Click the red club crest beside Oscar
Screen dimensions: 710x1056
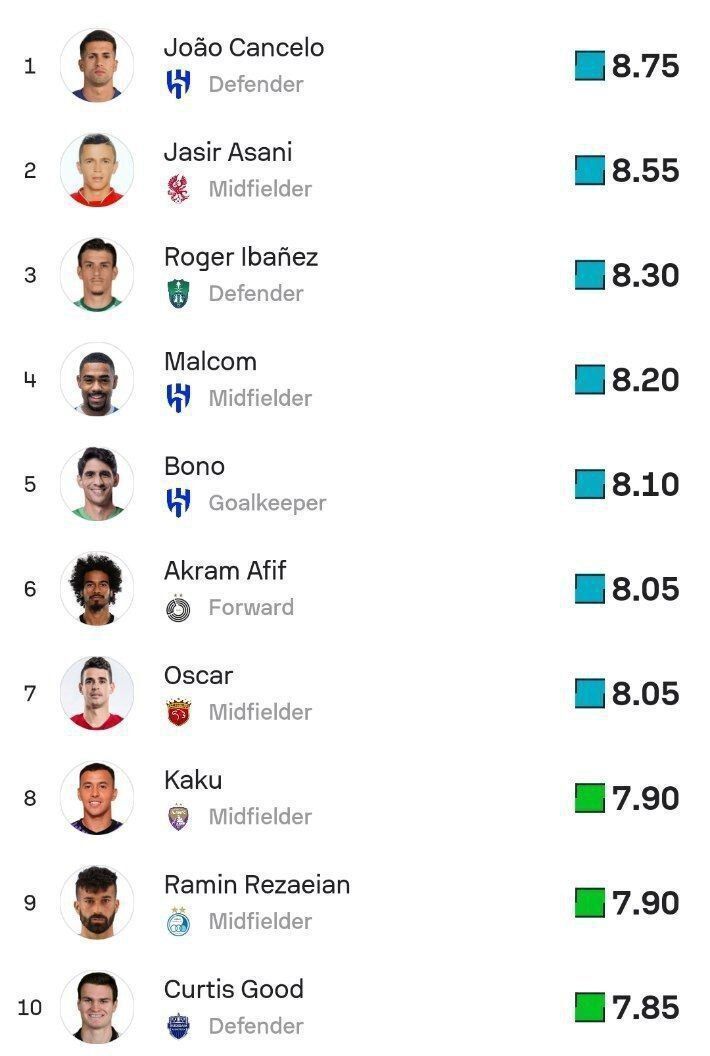click(x=178, y=712)
